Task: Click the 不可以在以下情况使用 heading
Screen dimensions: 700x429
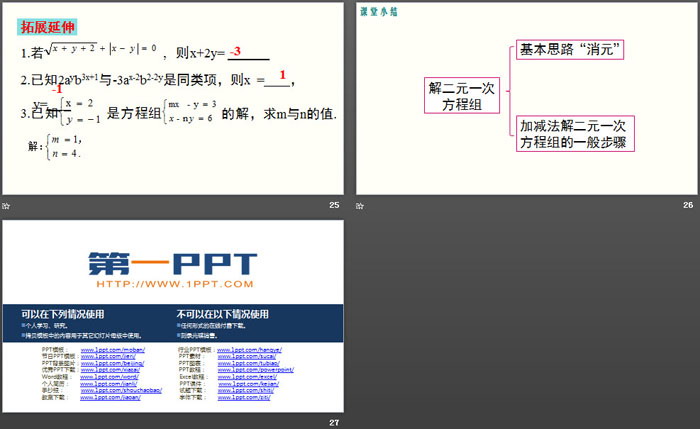Action: [222, 314]
